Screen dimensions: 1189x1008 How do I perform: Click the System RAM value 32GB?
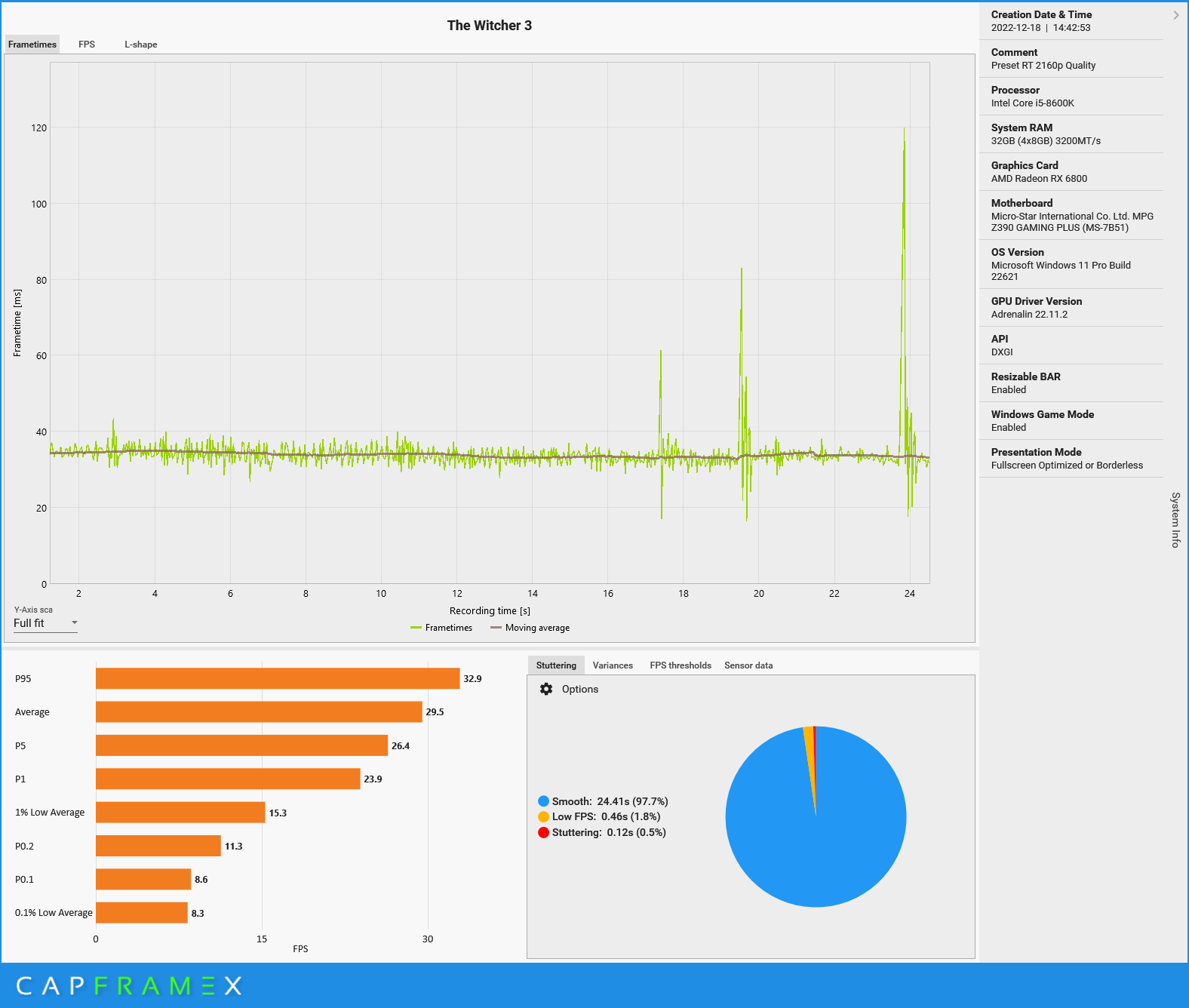point(1046,141)
